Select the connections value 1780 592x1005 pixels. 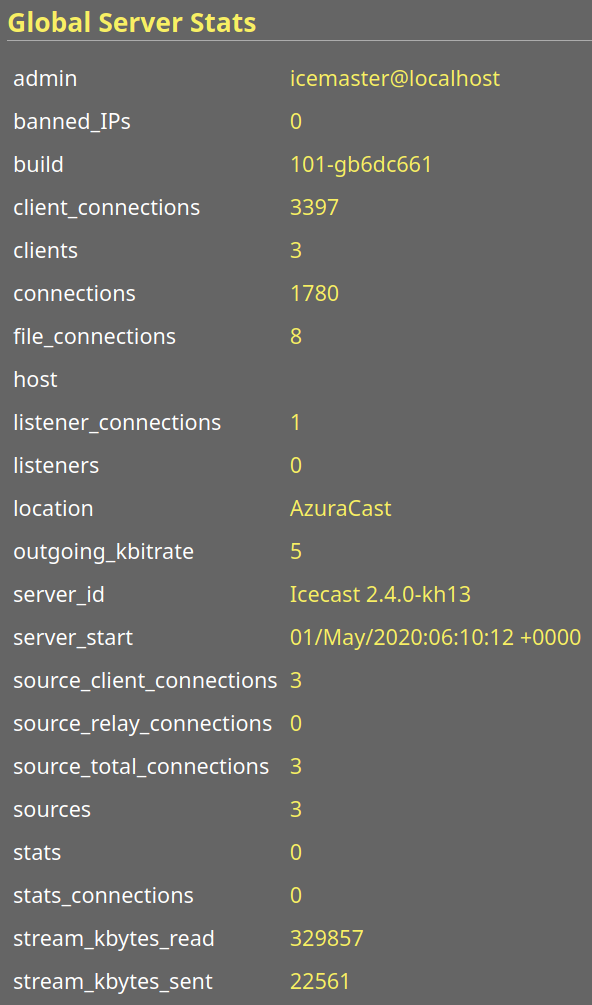click(x=314, y=294)
